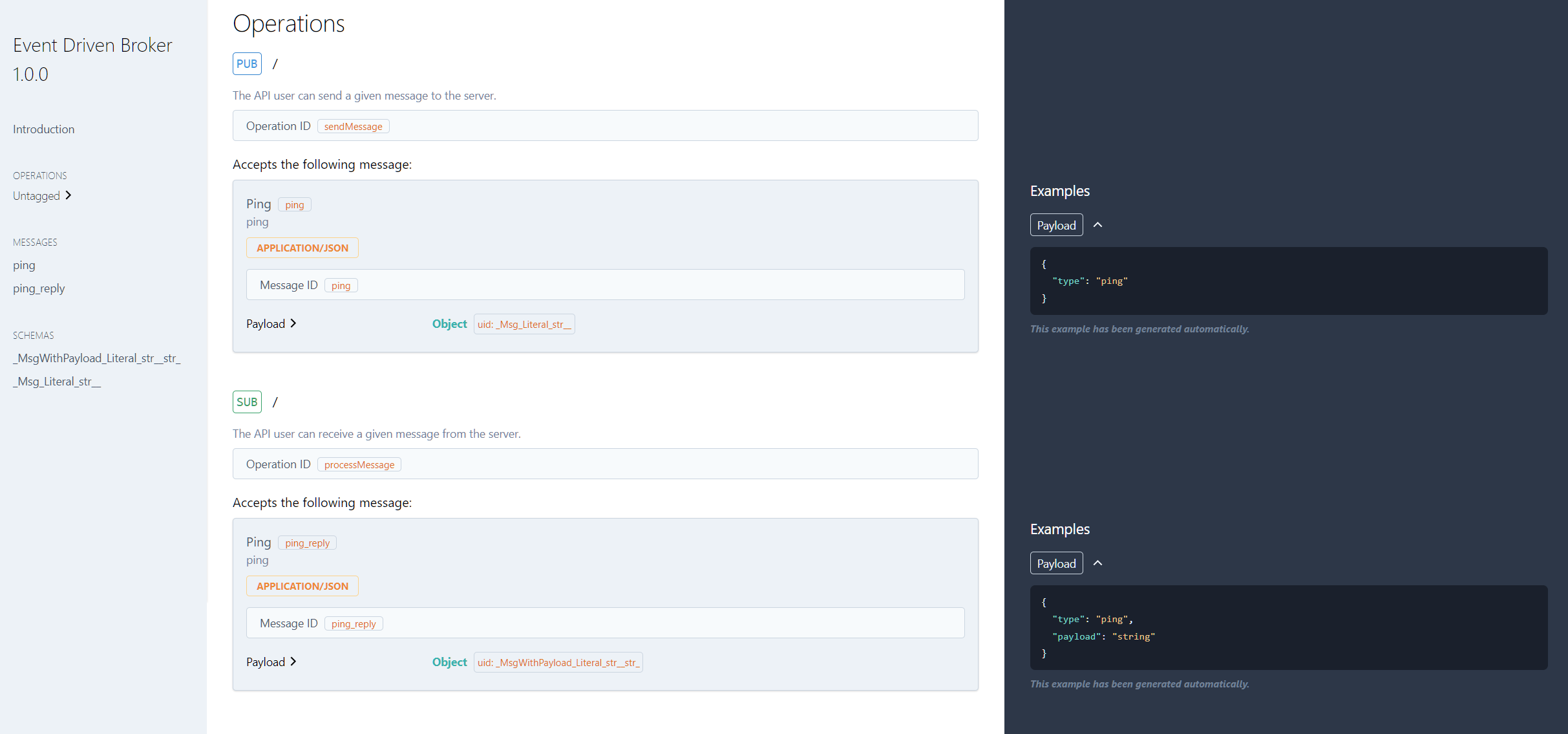The height and width of the screenshot is (734, 1568).
Task: Click the sendMessage Operation ID badge
Action: 353,126
